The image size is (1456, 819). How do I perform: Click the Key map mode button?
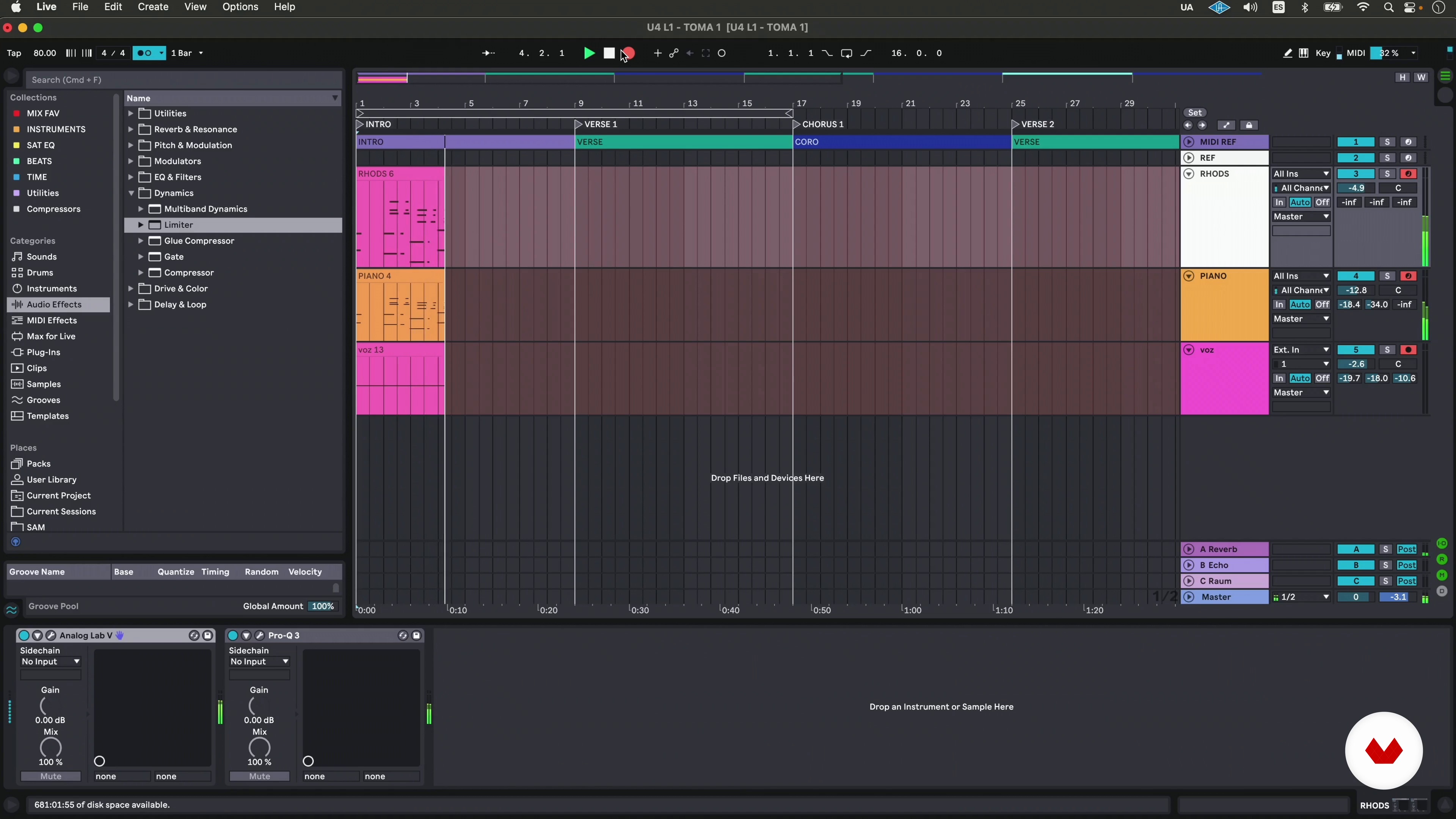[x=1323, y=53]
